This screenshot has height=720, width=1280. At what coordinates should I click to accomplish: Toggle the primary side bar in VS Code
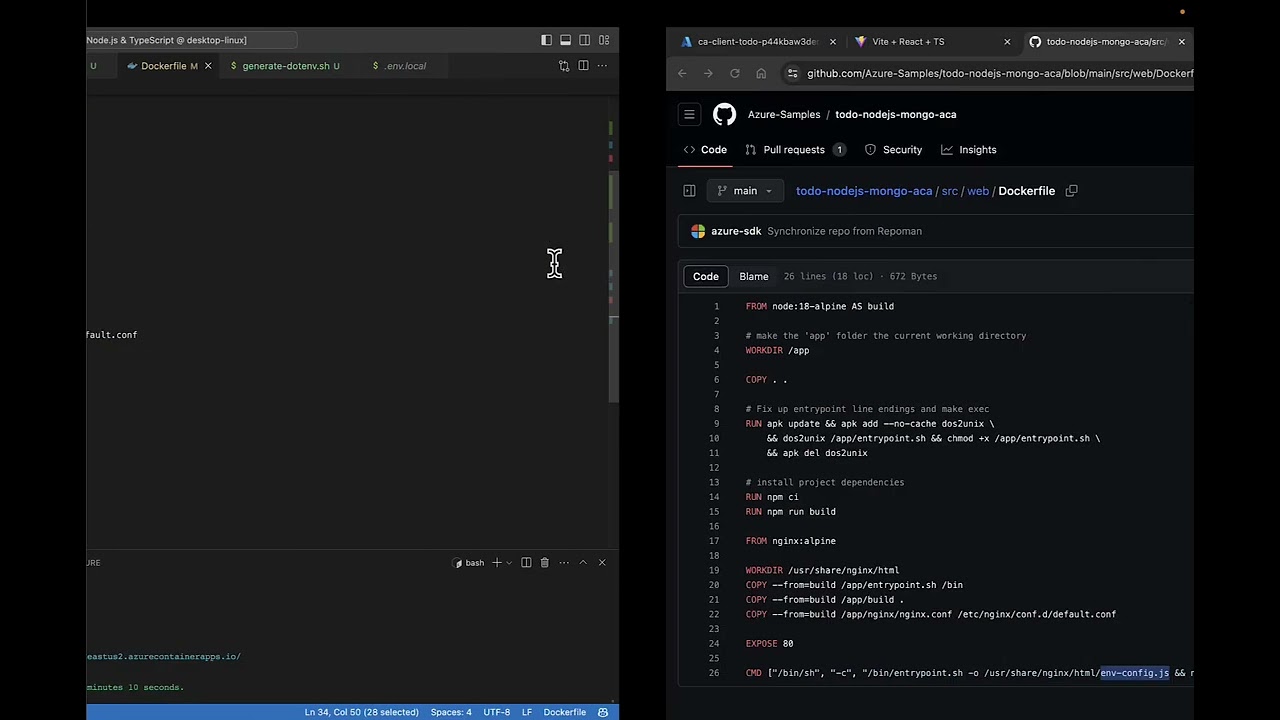(x=546, y=40)
